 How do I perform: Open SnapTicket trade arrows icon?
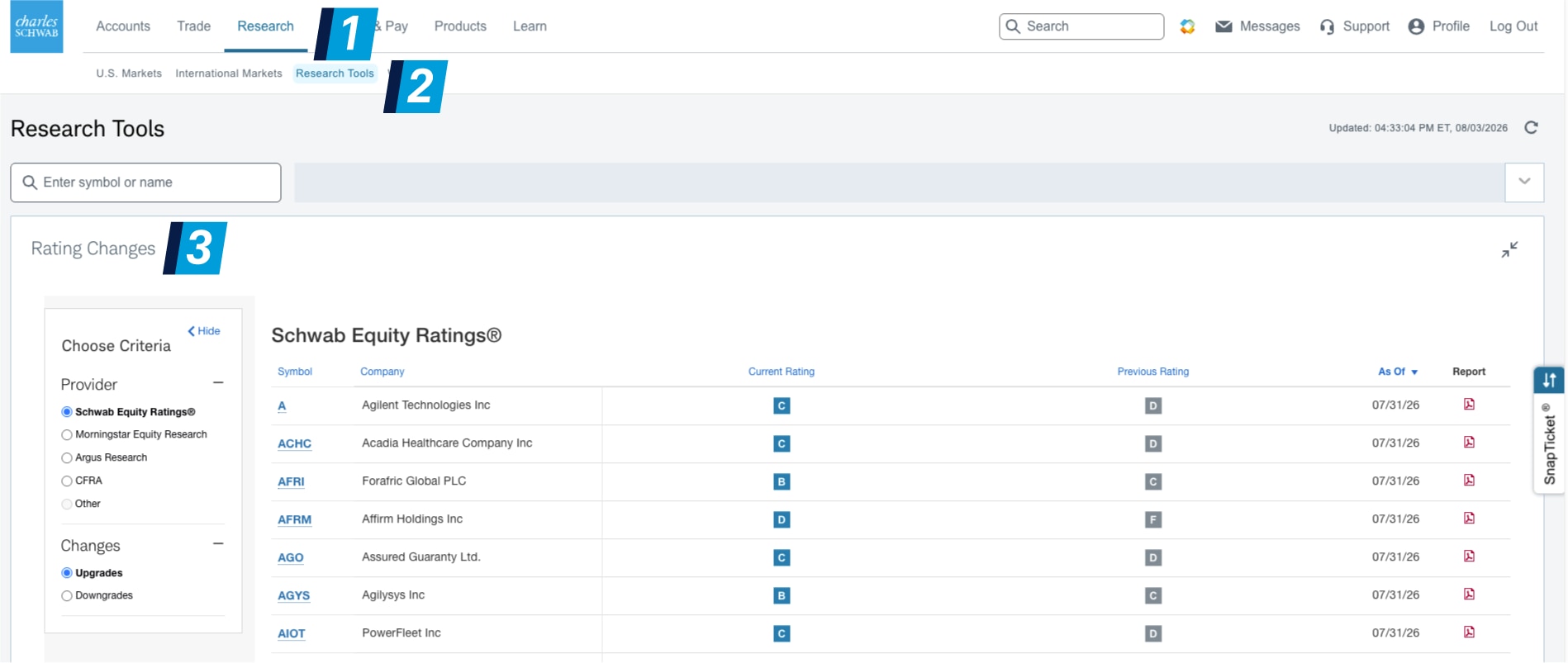pyautogui.click(x=1549, y=380)
